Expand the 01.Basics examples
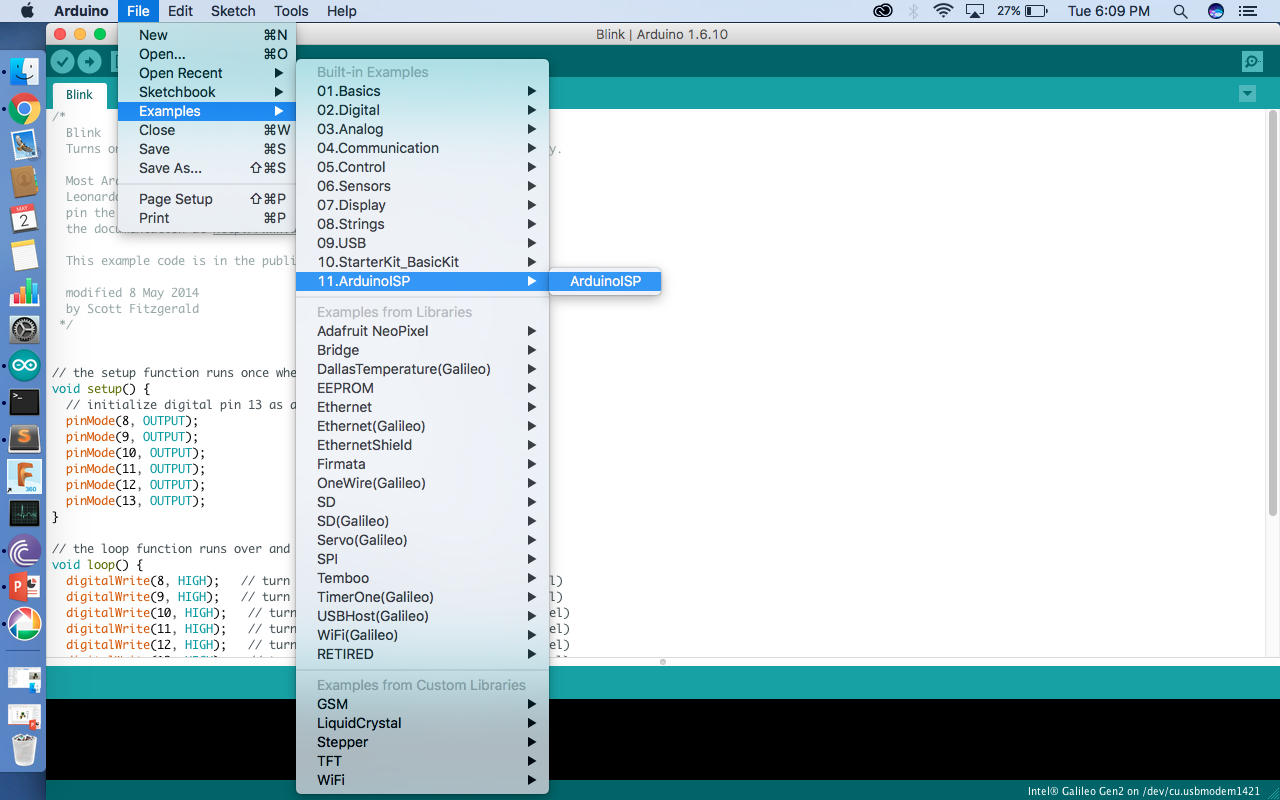The width and height of the screenshot is (1280, 800). [x=422, y=91]
